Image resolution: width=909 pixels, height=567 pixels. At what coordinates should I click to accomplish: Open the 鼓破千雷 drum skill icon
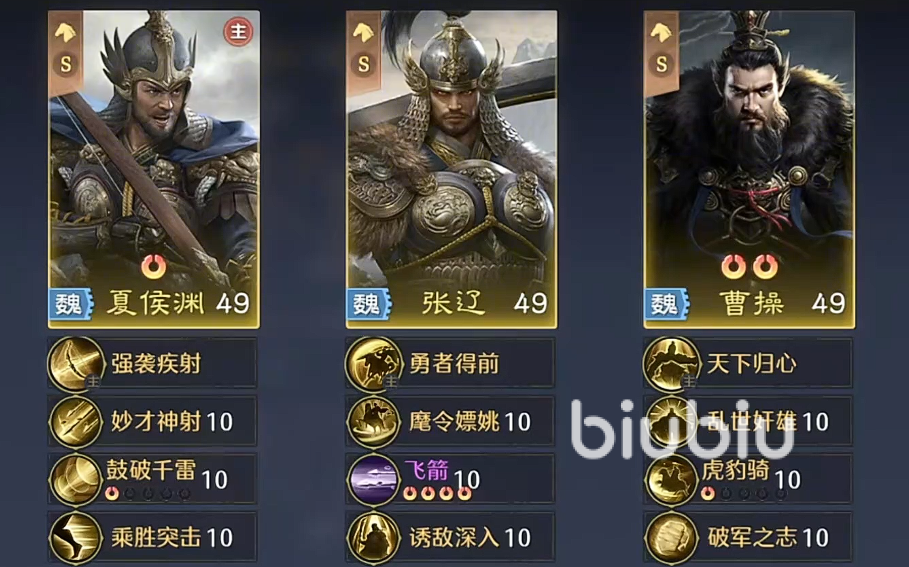click(x=75, y=479)
